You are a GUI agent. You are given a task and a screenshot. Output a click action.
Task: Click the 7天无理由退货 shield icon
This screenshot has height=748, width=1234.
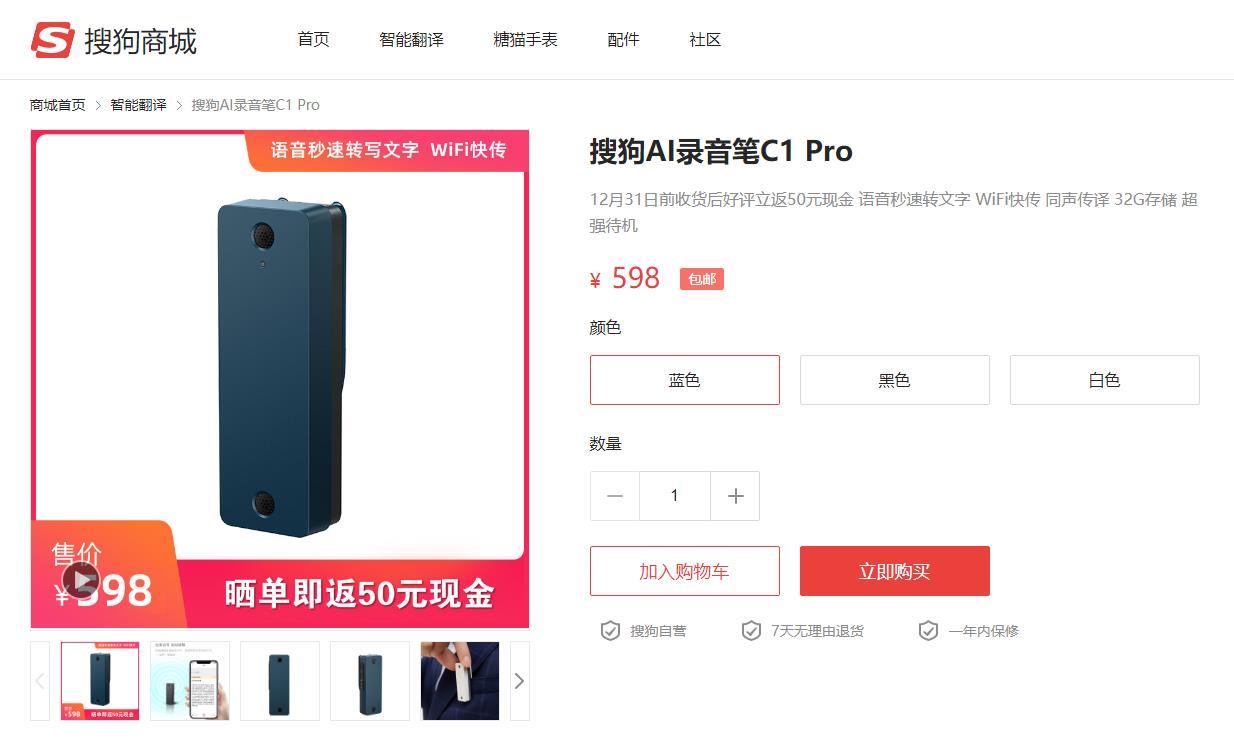[751, 631]
